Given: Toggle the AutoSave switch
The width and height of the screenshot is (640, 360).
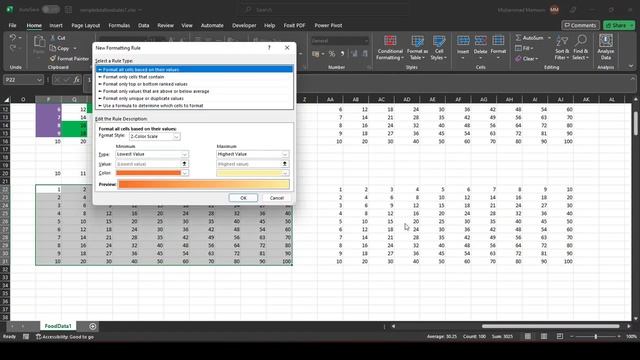Looking at the screenshot, I should 51,9.
